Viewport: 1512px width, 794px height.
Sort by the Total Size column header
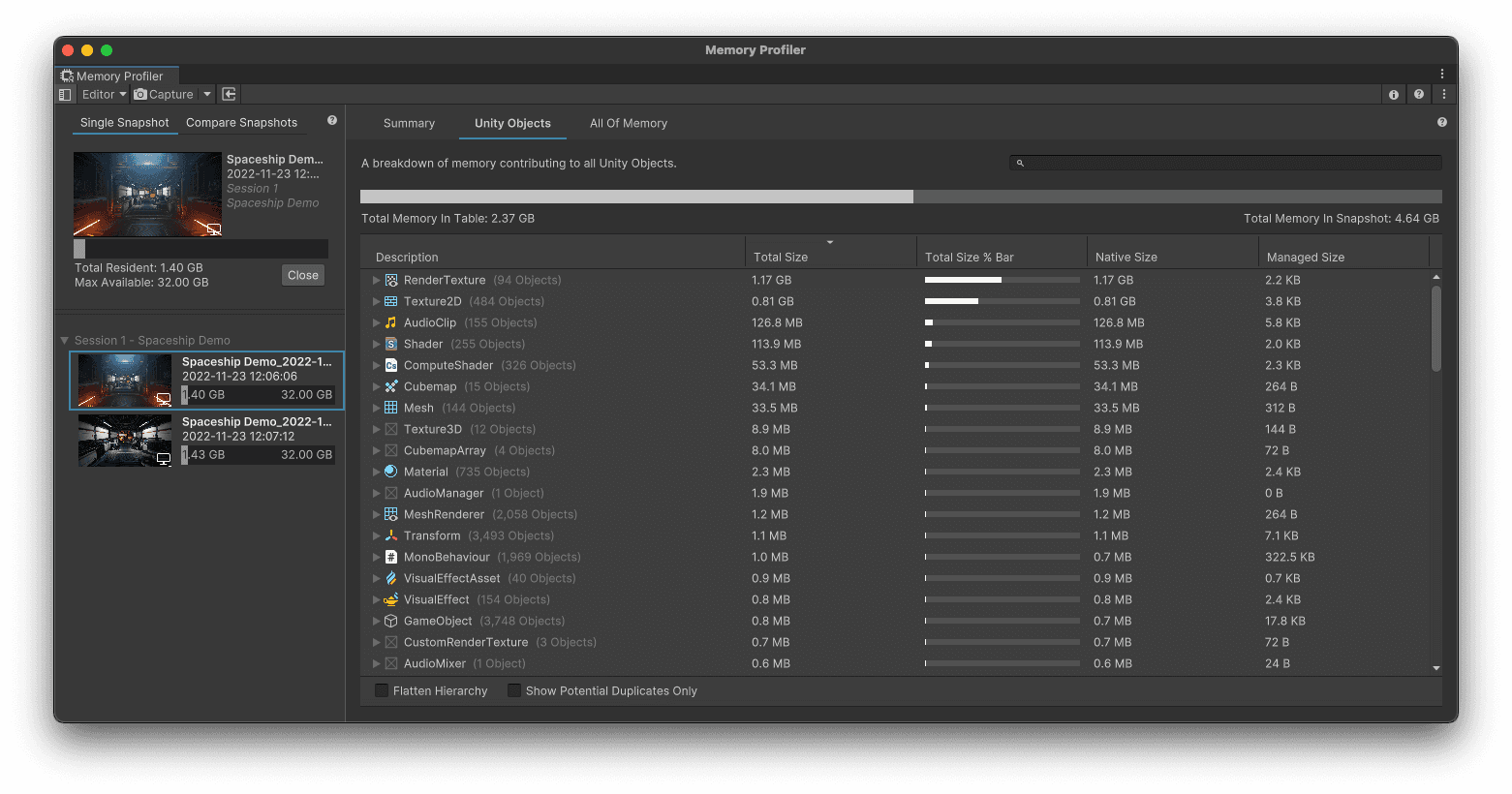click(830, 252)
